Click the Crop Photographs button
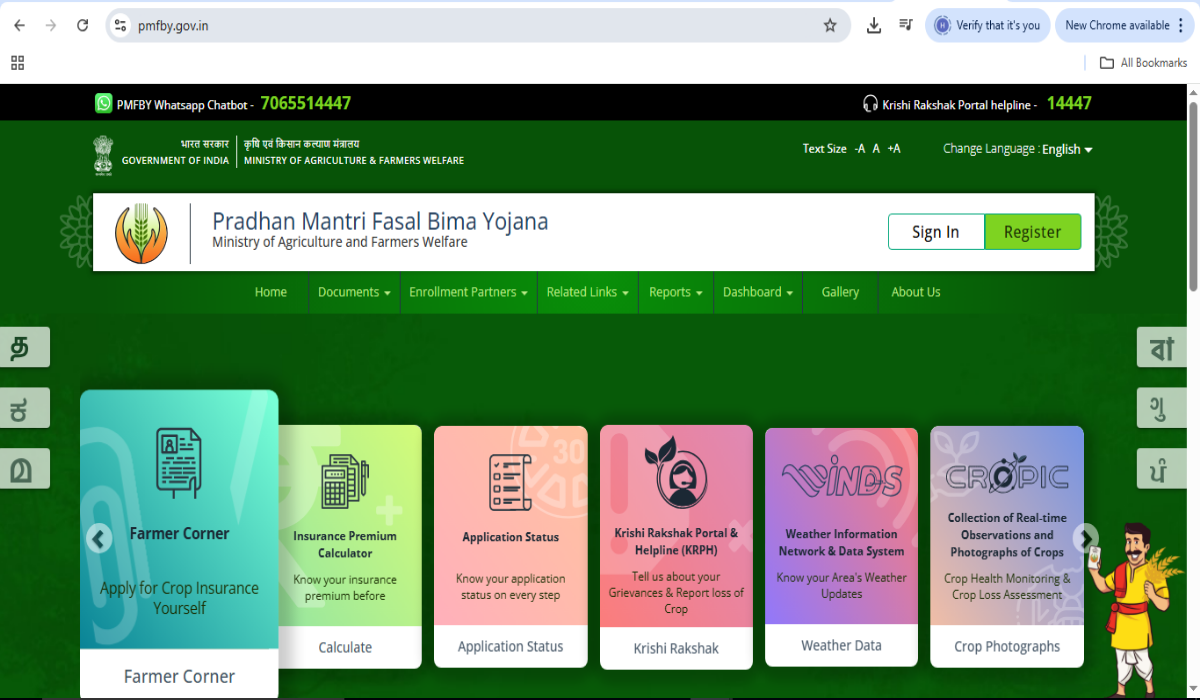 tap(1007, 646)
